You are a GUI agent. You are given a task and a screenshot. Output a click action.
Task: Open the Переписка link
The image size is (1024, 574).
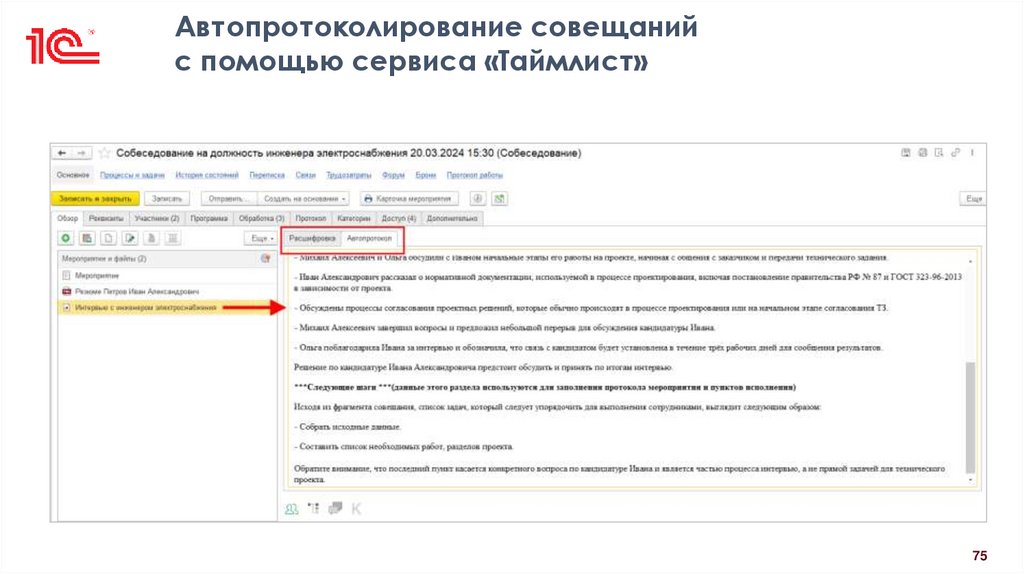pyautogui.click(x=267, y=175)
